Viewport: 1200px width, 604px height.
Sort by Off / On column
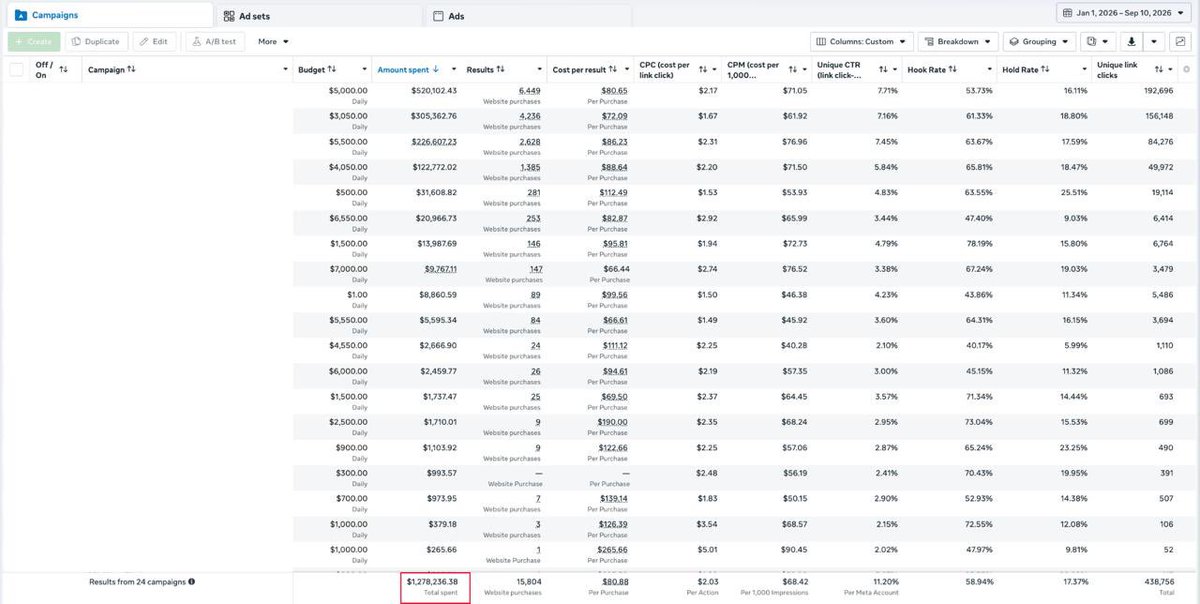(64, 69)
